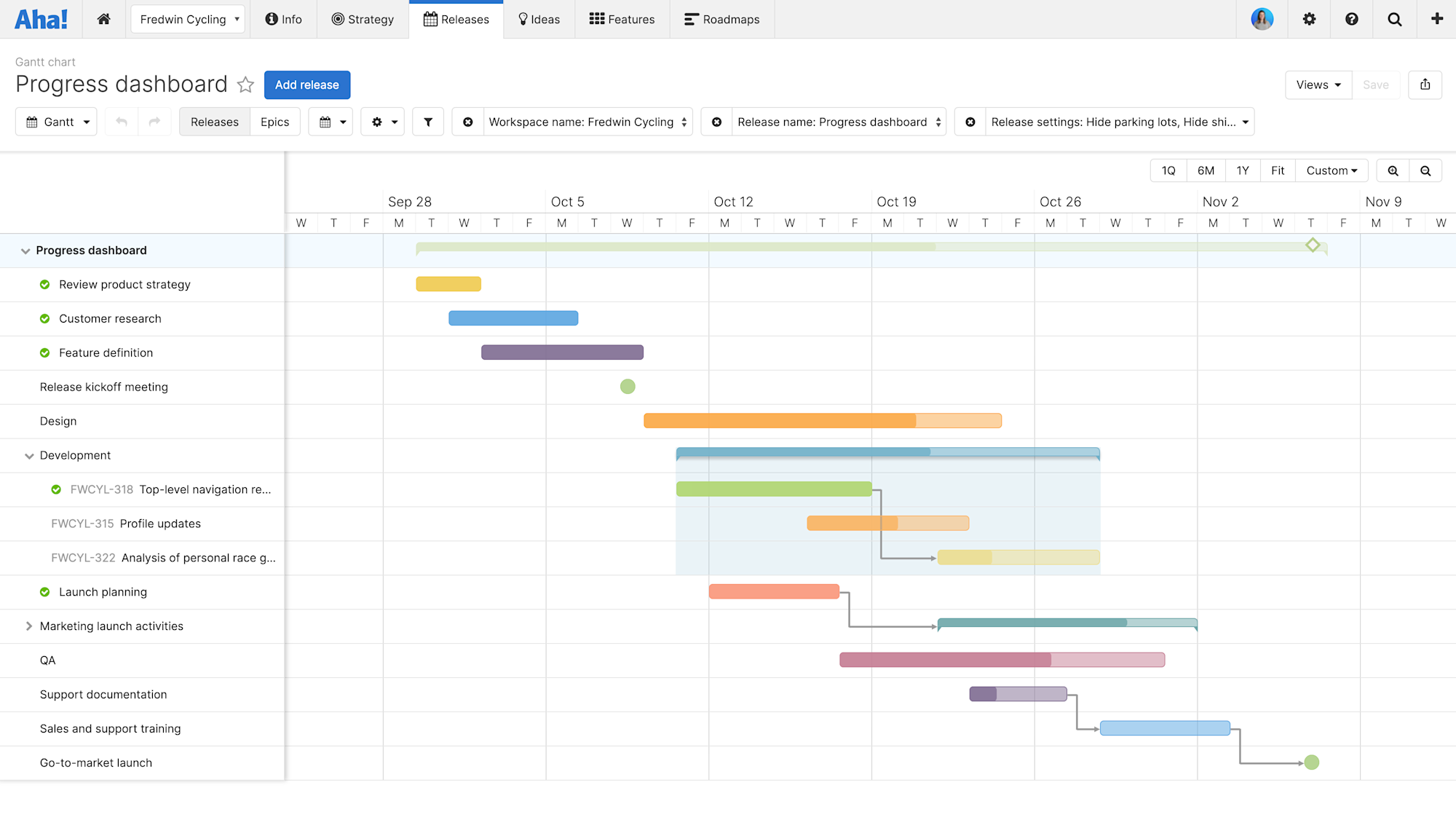Click the Go-to-market launch milestone marker
The height and width of the screenshot is (820, 1456).
pos(1312,762)
